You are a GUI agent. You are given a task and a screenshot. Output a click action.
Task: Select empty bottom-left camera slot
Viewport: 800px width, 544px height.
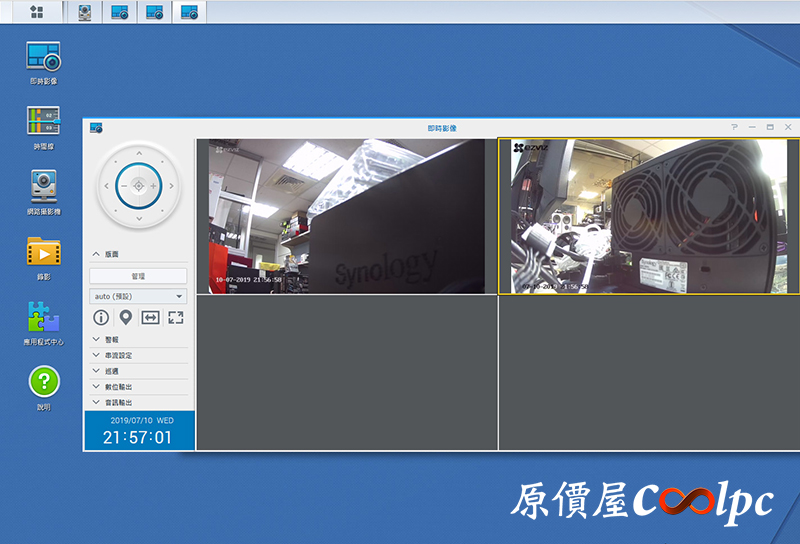[x=347, y=373]
